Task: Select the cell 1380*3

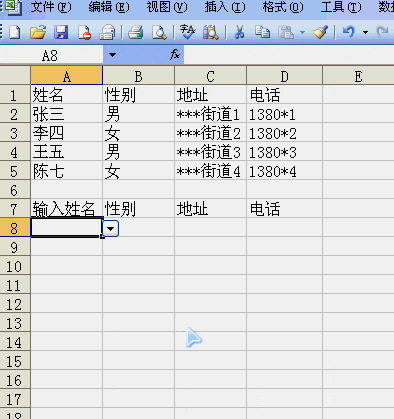Action: click(x=284, y=152)
